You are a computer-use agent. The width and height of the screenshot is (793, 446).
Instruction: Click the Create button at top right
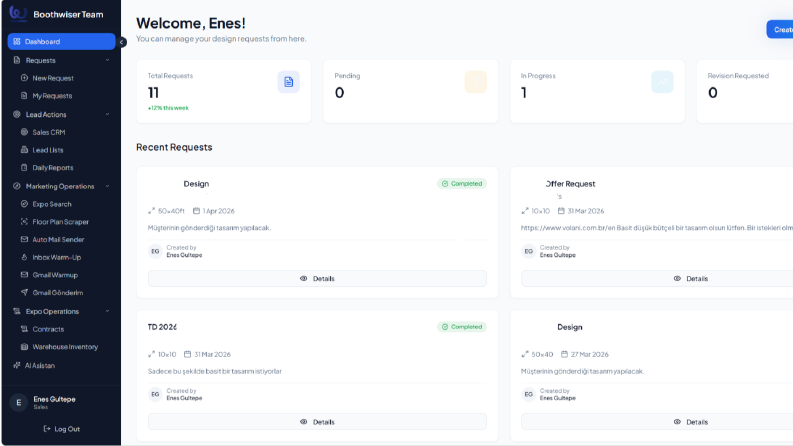[779, 29]
